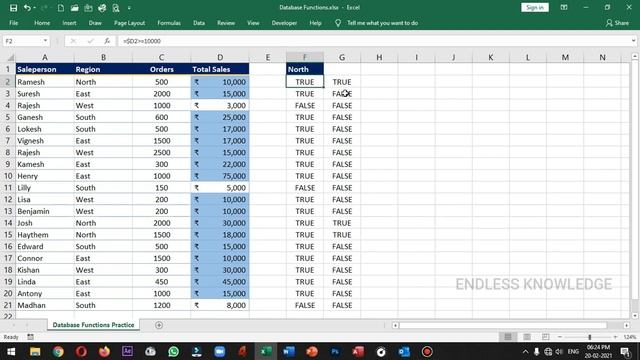Click macro record icon in status bar
This screenshot has height=360, width=640.
[x=31, y=337]
